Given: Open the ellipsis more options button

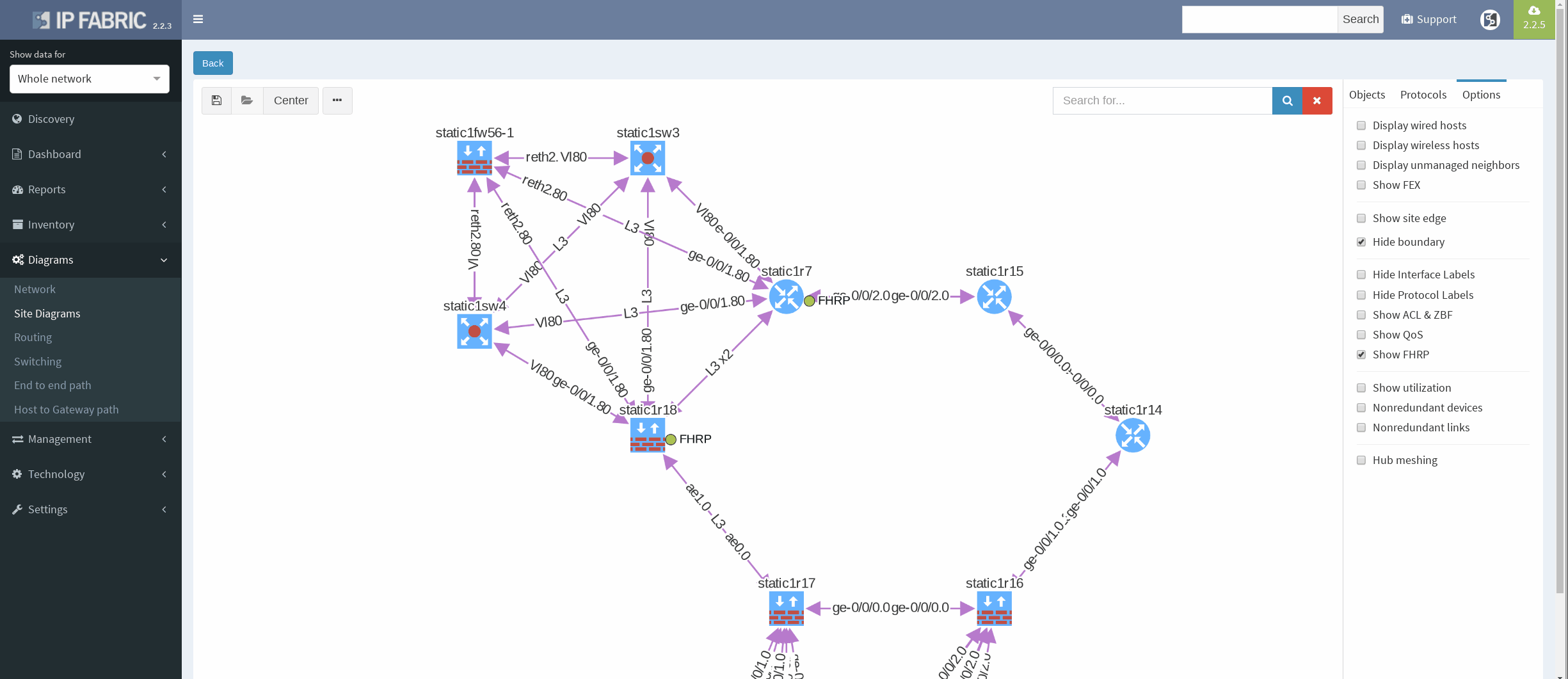Looking at the screenshot, I should point(337,100).
